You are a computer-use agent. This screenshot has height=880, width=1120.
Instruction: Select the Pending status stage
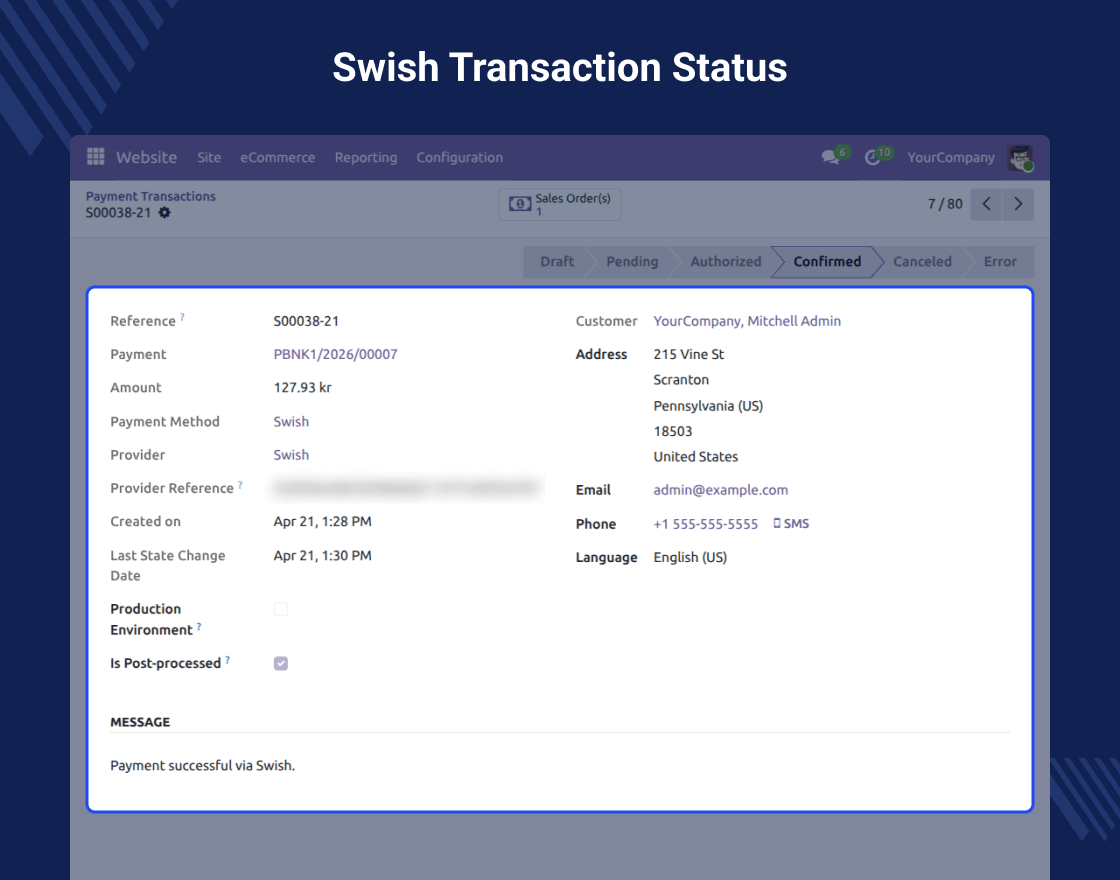pos(632,261)
